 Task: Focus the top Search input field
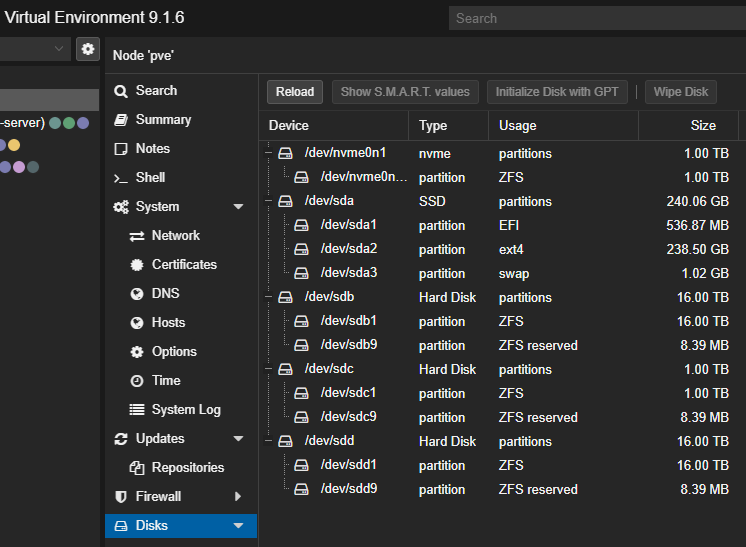tap(598, 18)
